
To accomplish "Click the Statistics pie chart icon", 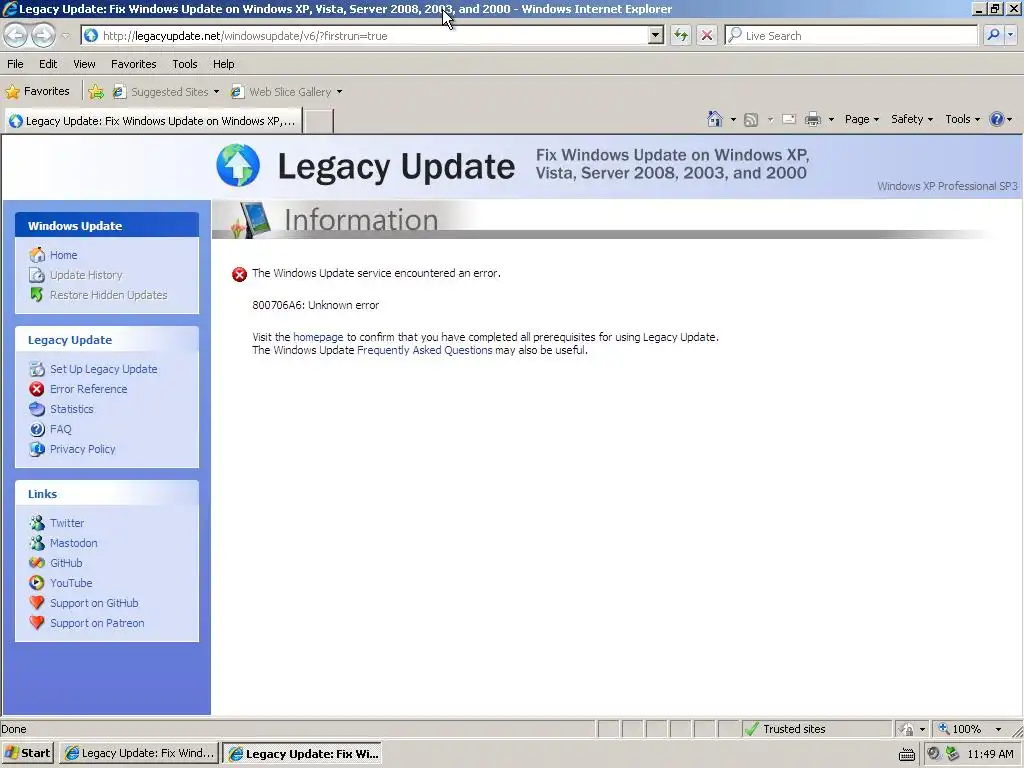I will click(37, 409).
